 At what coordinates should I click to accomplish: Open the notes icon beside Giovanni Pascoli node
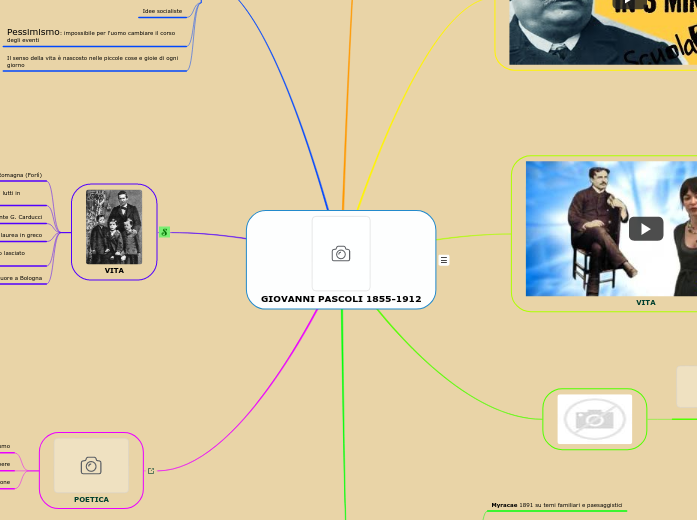tap(444, 260)
